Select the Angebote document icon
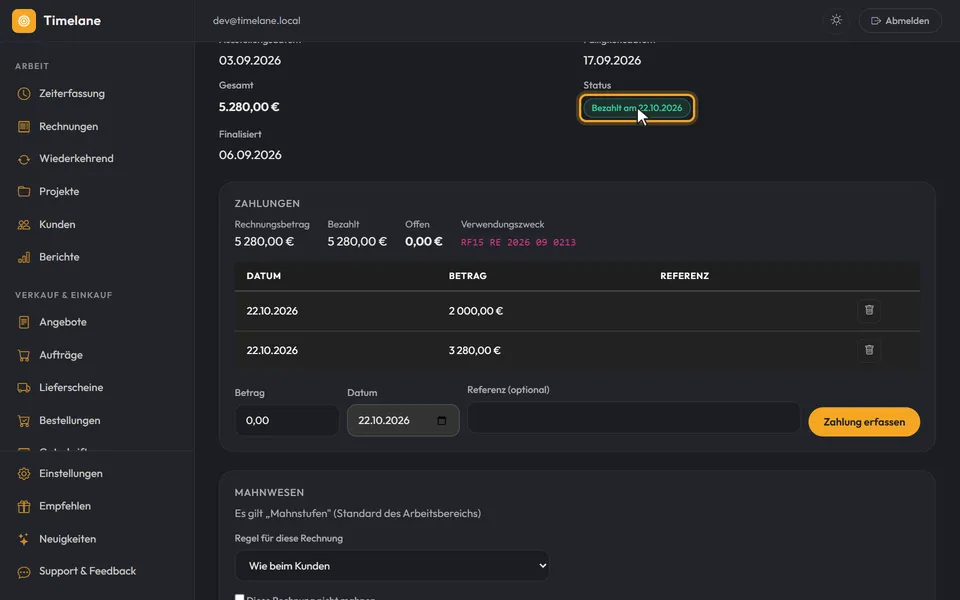The height and width of the screenshot is (600, 960). tap(24, 322)
